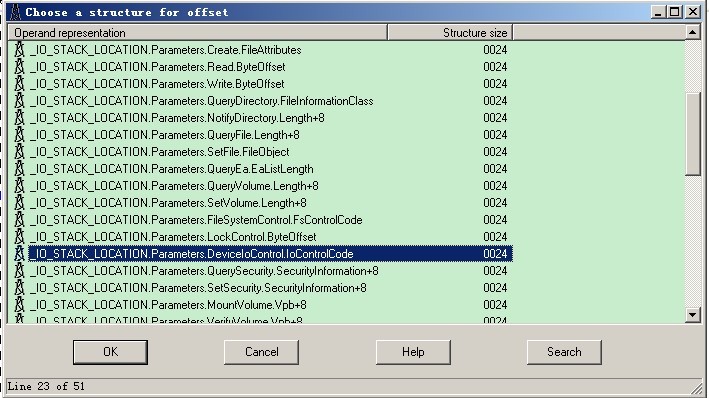
Task: Click the icon beside LockControl.ByteOffset row
Action: (19, 237)
